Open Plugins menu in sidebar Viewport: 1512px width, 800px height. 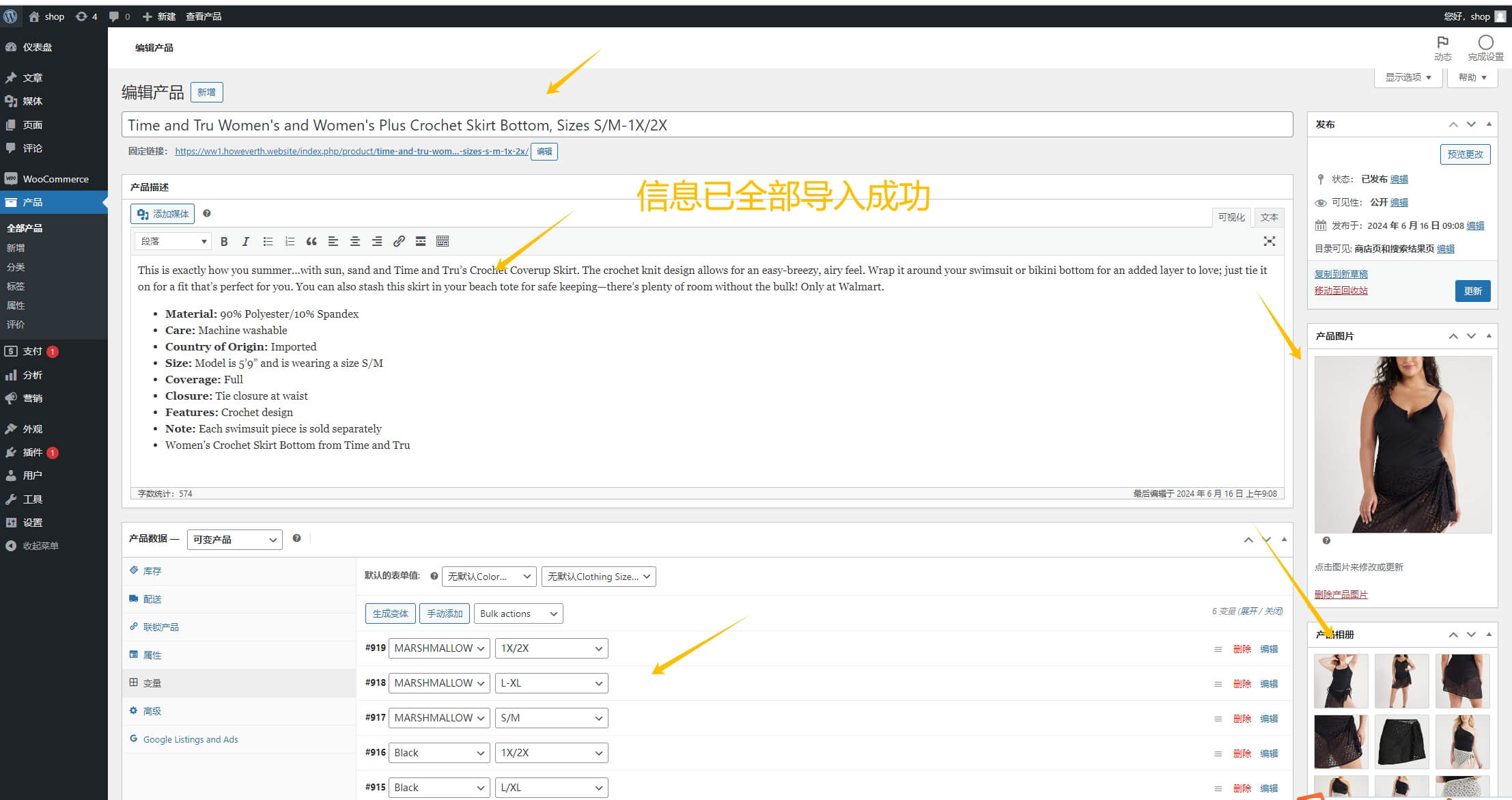tap(54, 452)
